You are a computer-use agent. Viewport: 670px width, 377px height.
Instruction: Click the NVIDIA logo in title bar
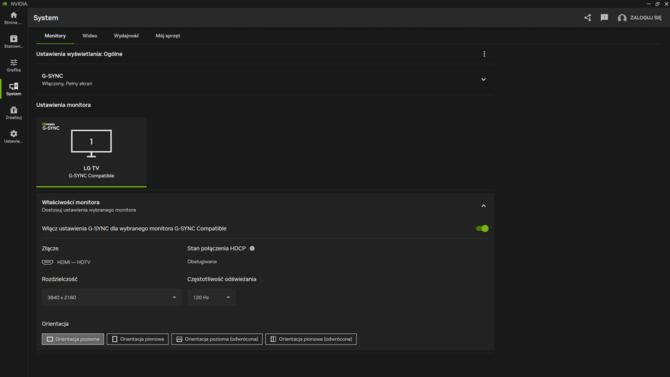point(5,3)
